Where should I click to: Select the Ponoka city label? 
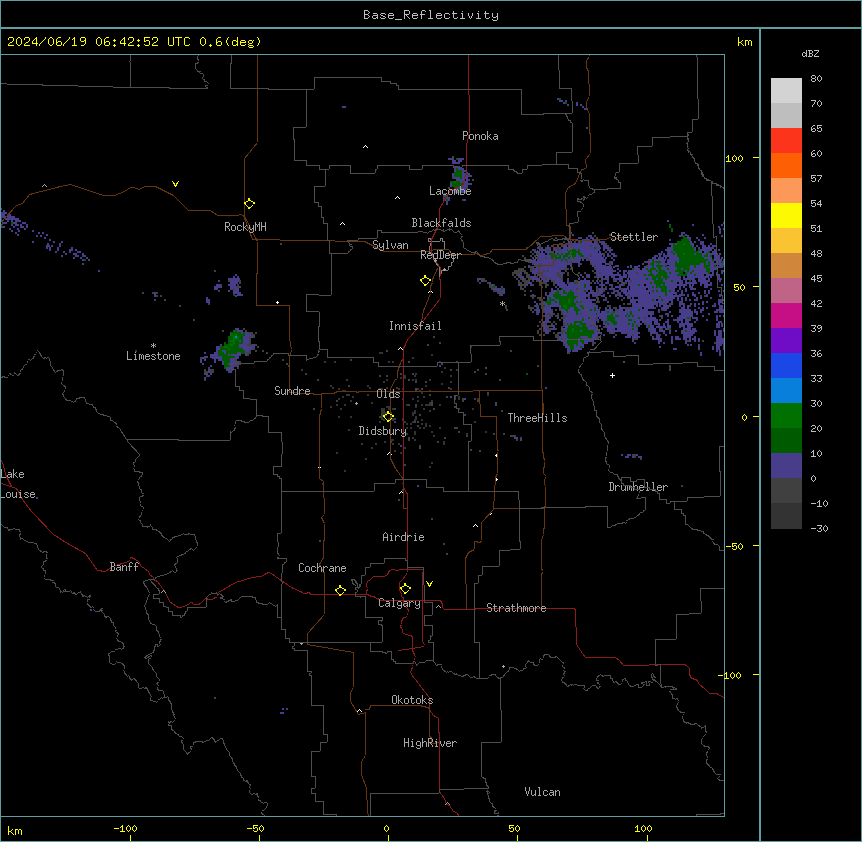pyautogui.click(x=480, y=136)
